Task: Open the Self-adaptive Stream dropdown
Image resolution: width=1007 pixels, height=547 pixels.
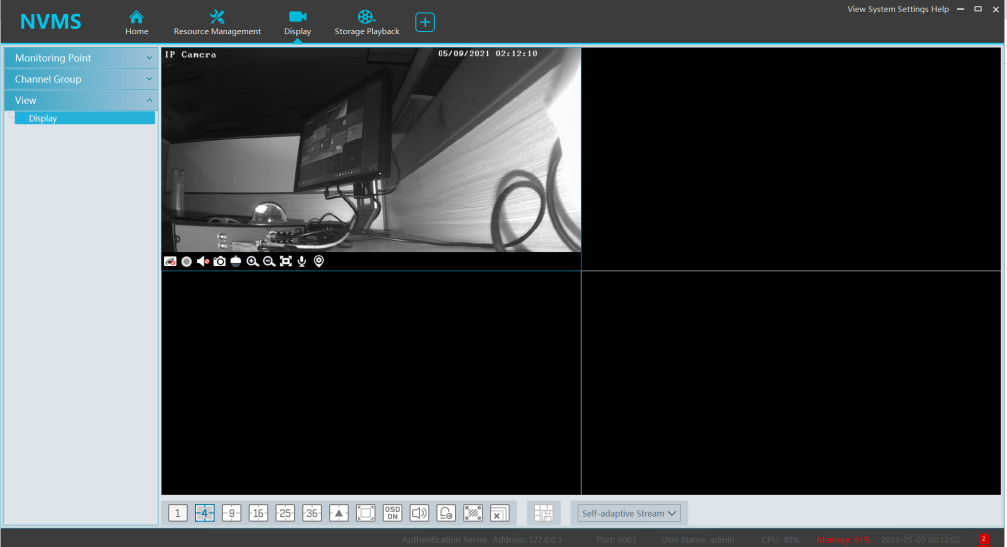Action: click(x=629, y=513)
